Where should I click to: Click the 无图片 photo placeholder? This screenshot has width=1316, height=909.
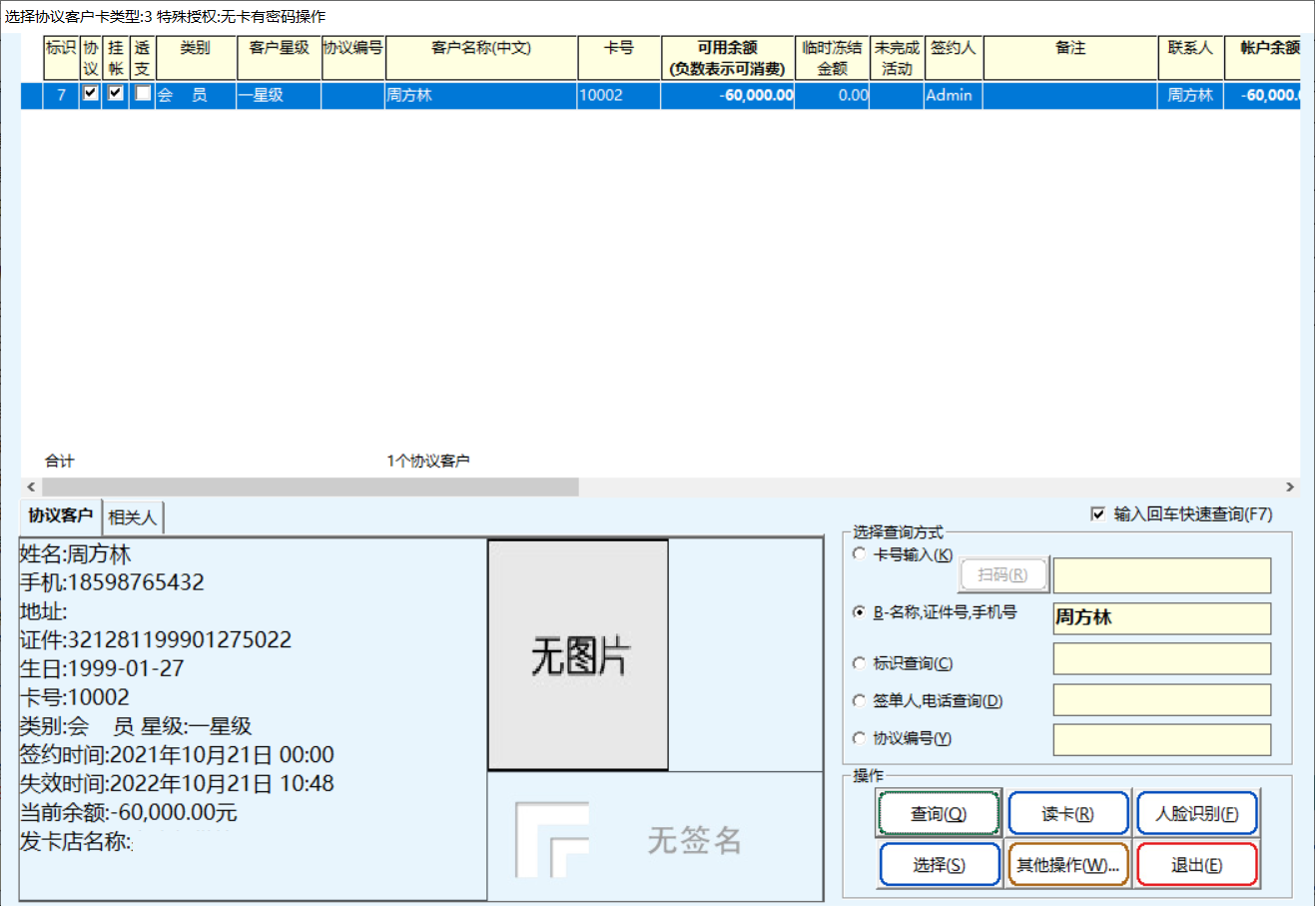[578, 655]
